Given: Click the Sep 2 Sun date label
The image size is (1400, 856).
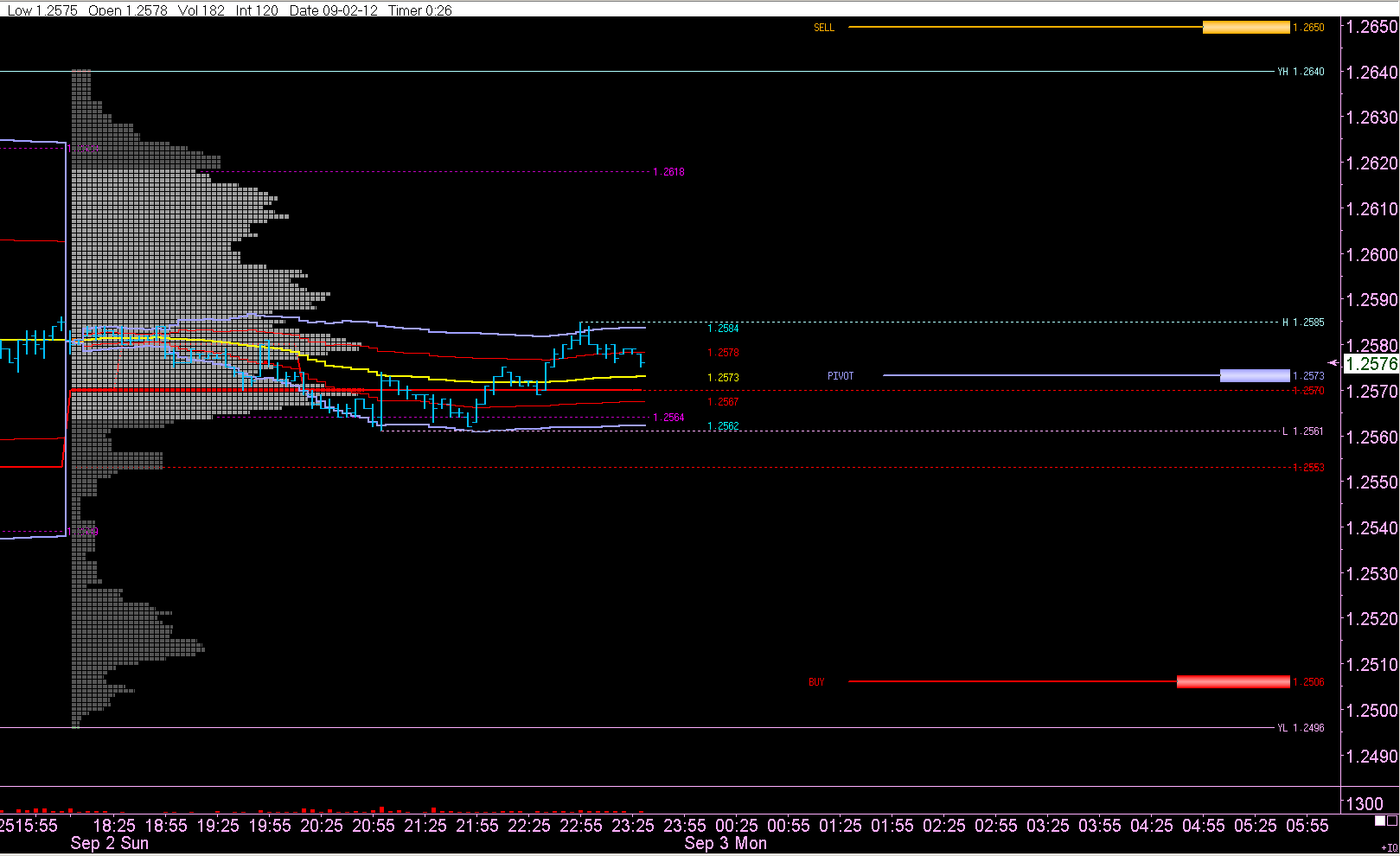Looking at the screenshot, I should (110, 843).
